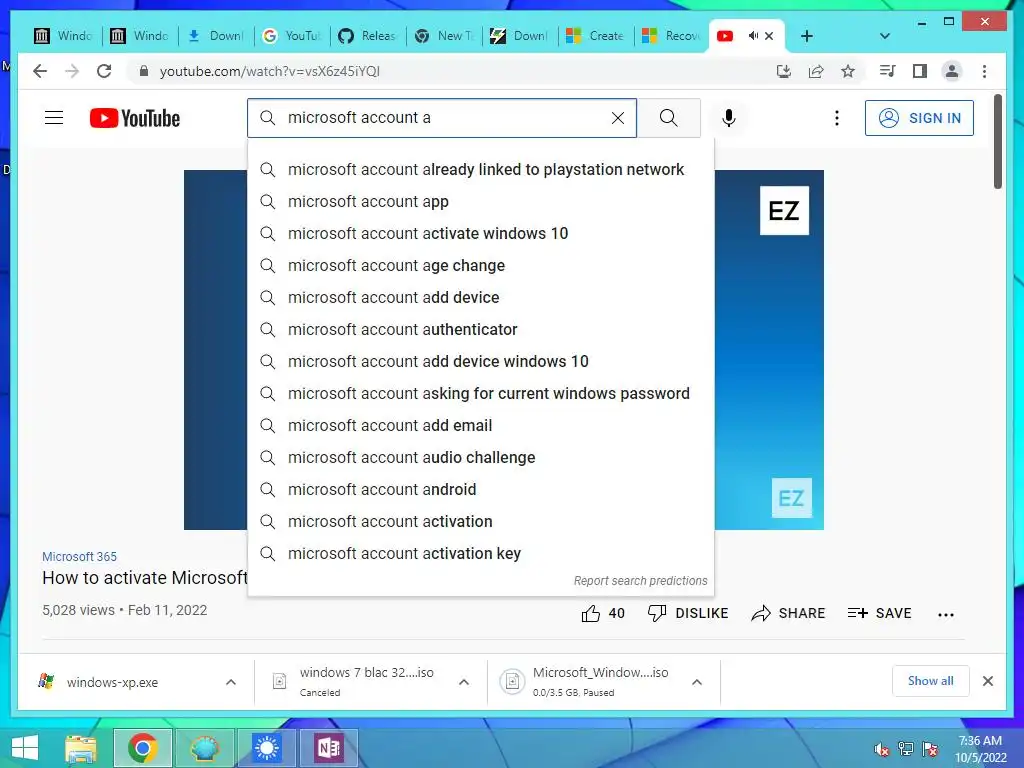This screenshot has height=768, width=1024.
Task: Click the EZ channel watermark on video
Action: click(792, 498)
